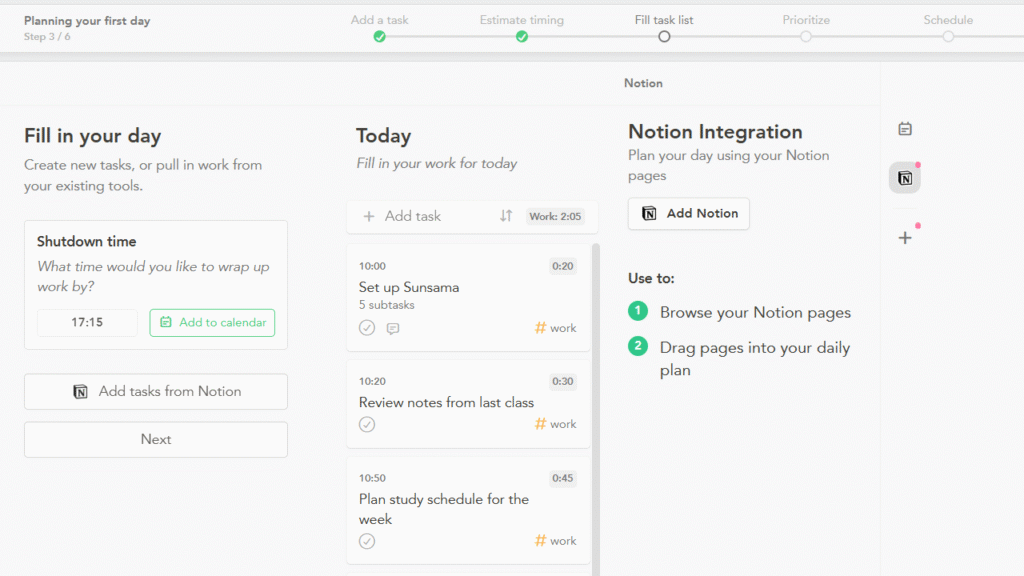Expand the 5 subtasks of Set up Sunsama
Image resolution: width=1024 pixels, height=576 pixels.
[387, 305]
